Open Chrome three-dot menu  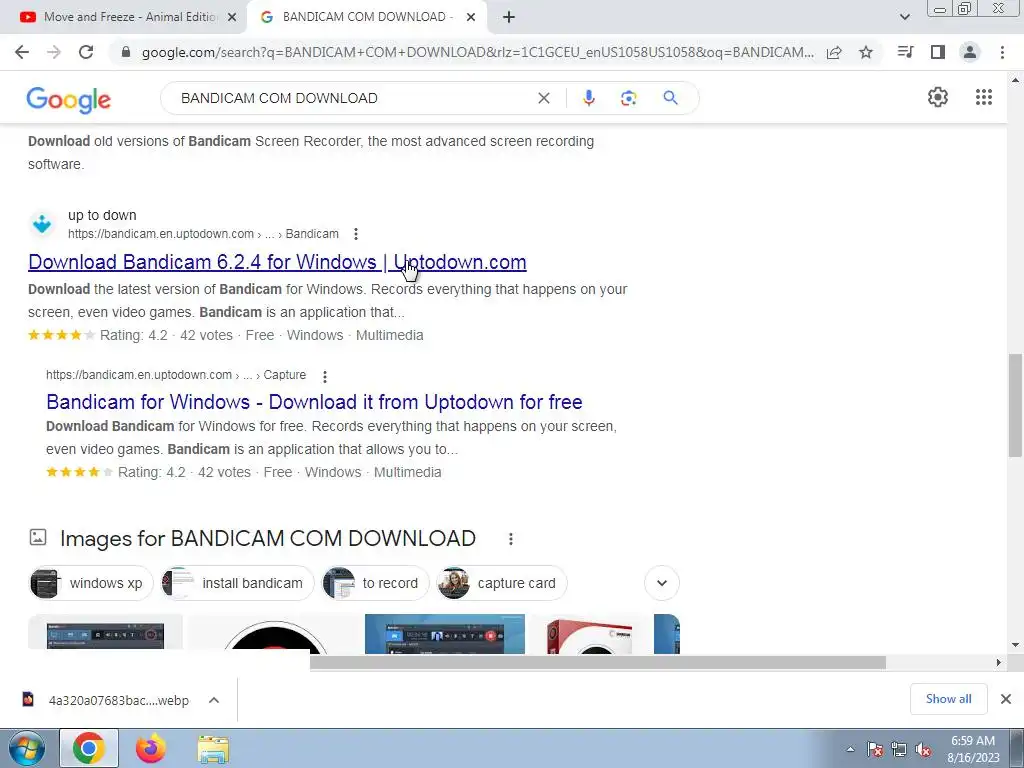pos(1002,52)
